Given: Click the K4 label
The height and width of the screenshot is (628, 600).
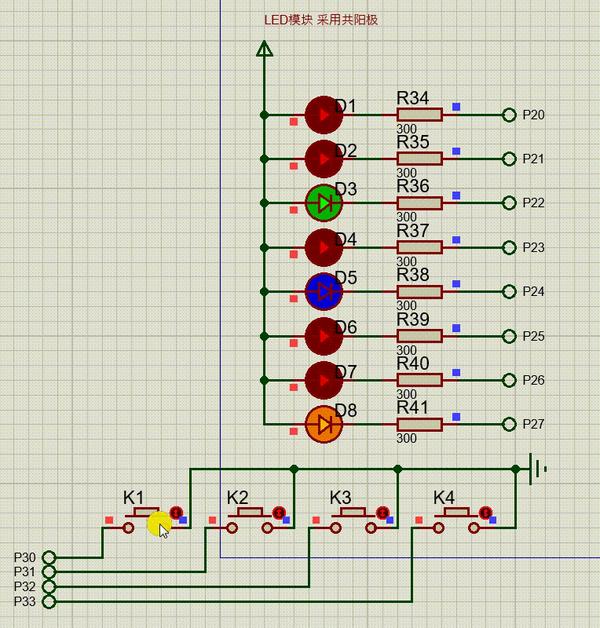Looking at the screenshot, I should pos(444,498).
